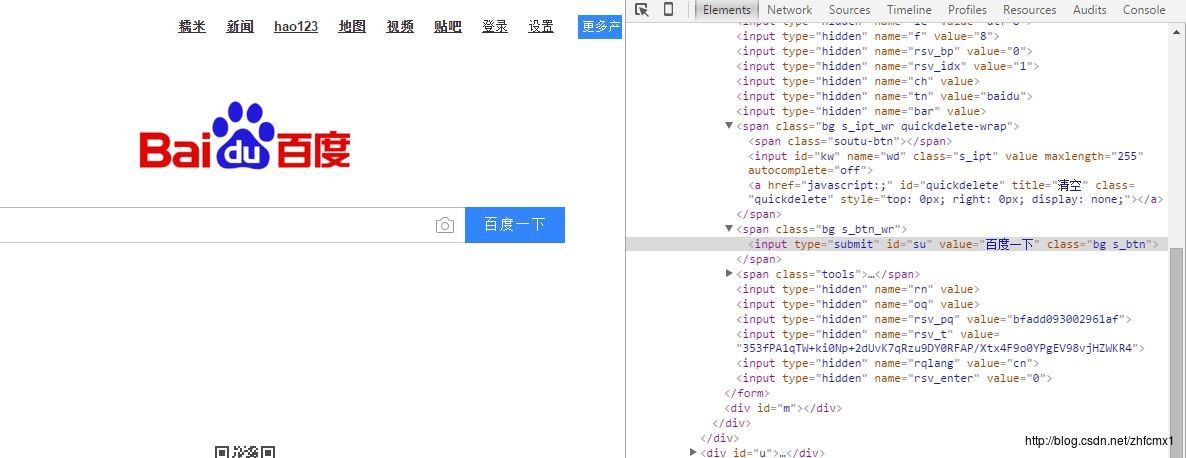Expand the div id="u" node
1186x458 pixels.
(x=694, y=452)
